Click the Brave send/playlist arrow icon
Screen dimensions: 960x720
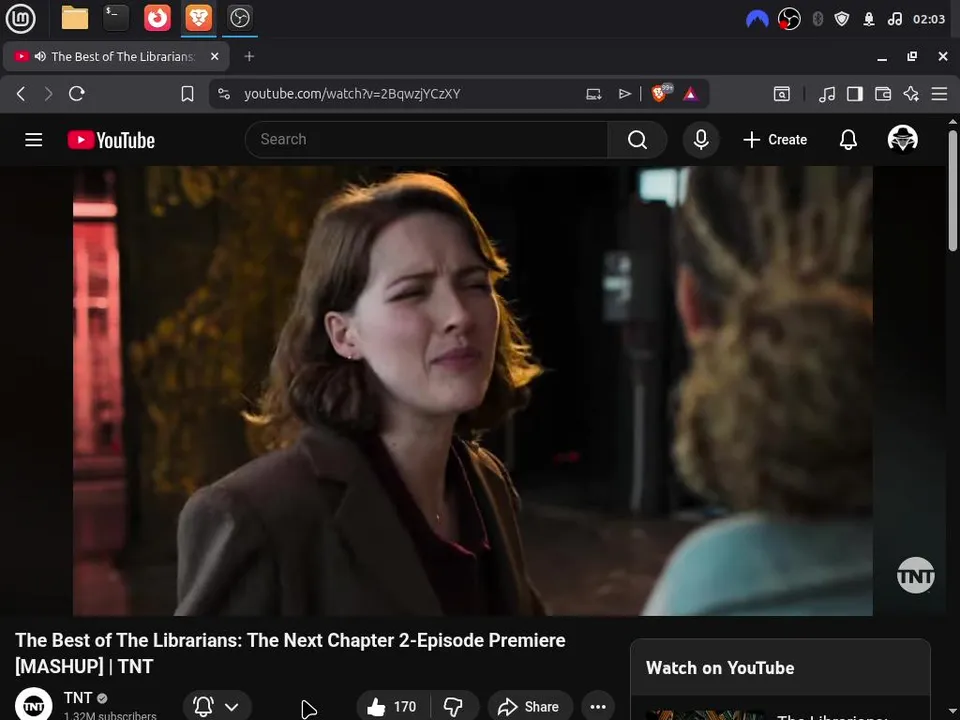click(624, 94)
